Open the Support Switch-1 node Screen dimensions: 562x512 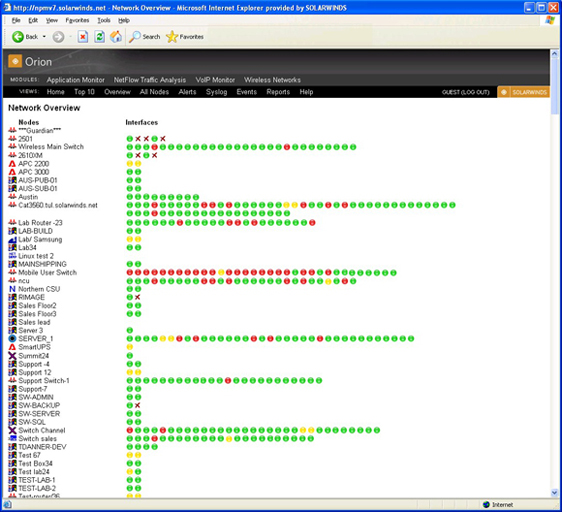coord(44,380)
